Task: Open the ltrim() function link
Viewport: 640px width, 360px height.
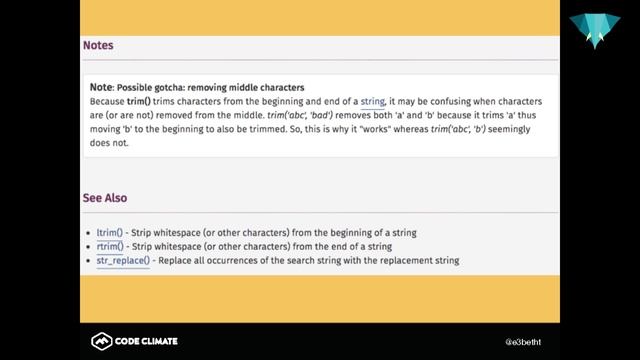Action: (109, 233)
